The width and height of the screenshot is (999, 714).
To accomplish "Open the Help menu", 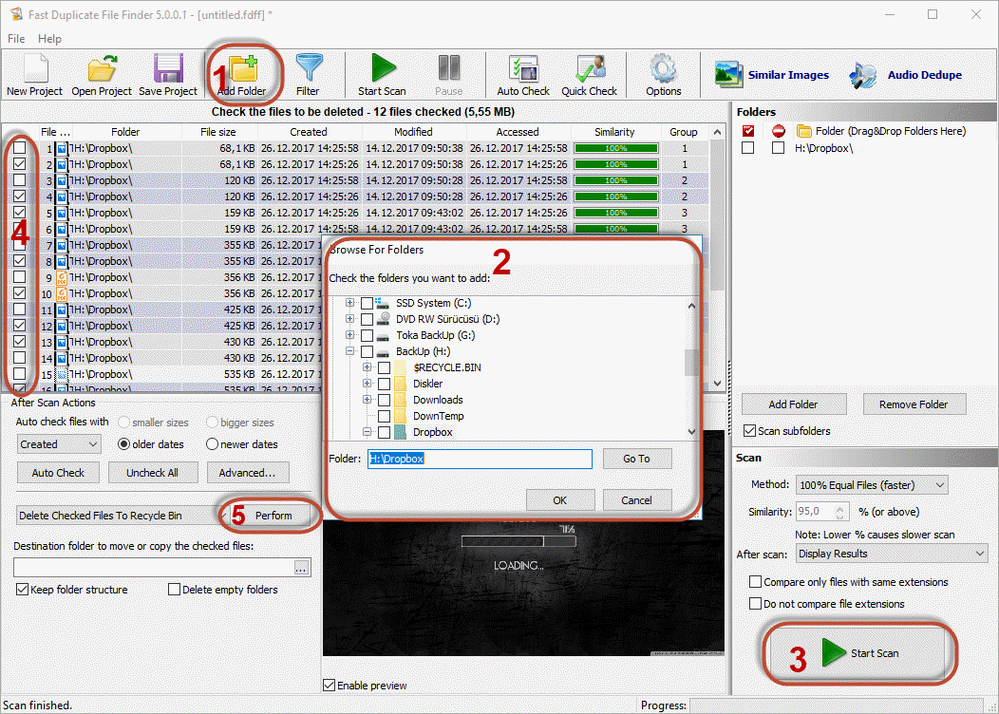I will pyautogui.click(x=50, y=39).
